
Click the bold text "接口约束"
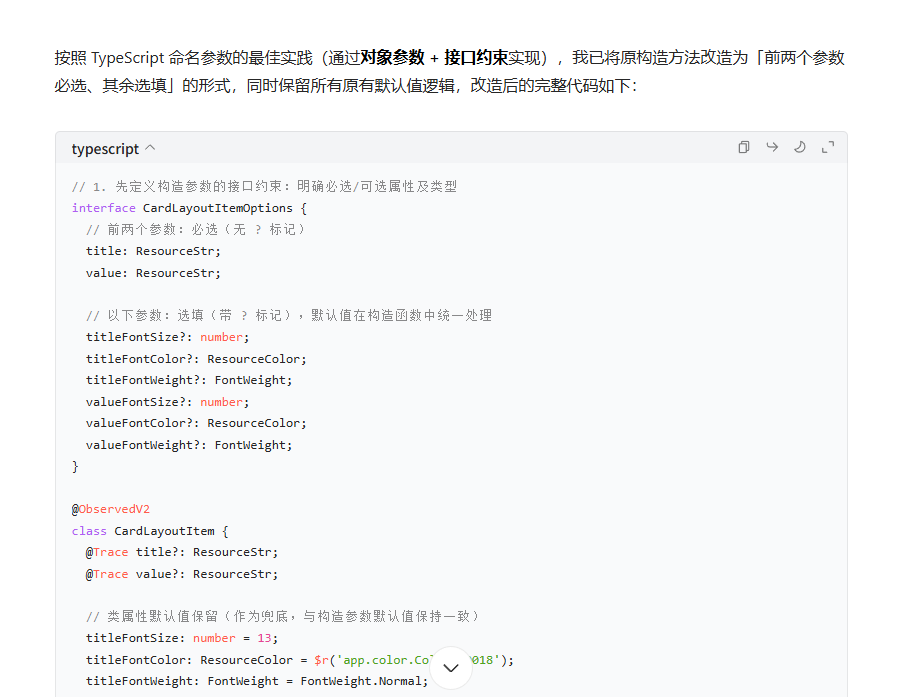pos(476,58)
